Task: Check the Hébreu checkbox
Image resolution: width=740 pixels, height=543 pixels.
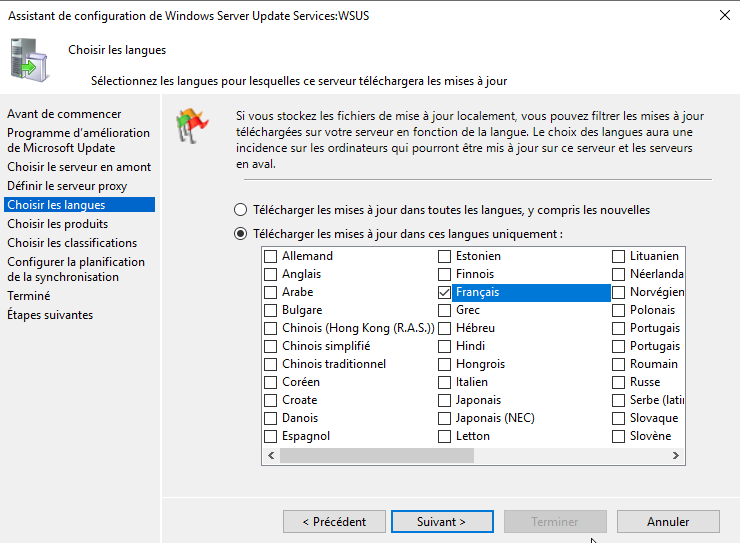Action: (x=444, y=328)
